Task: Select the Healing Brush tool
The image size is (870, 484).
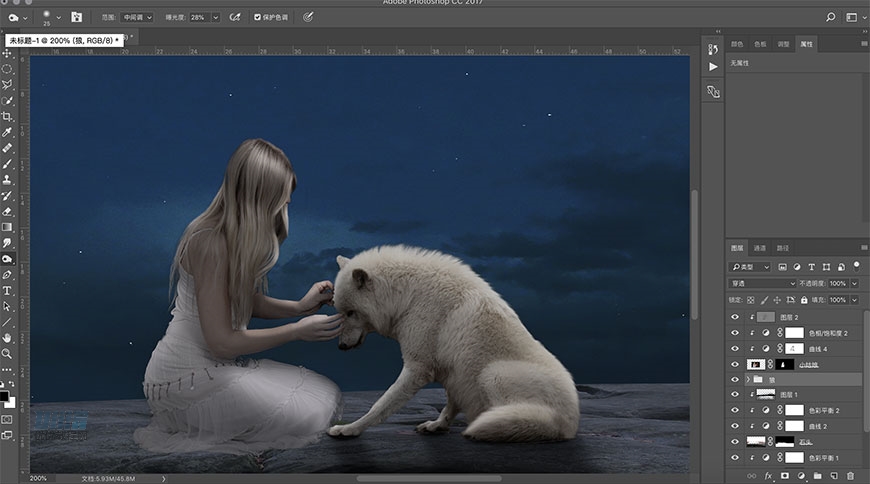Action: tap(7, 148)
